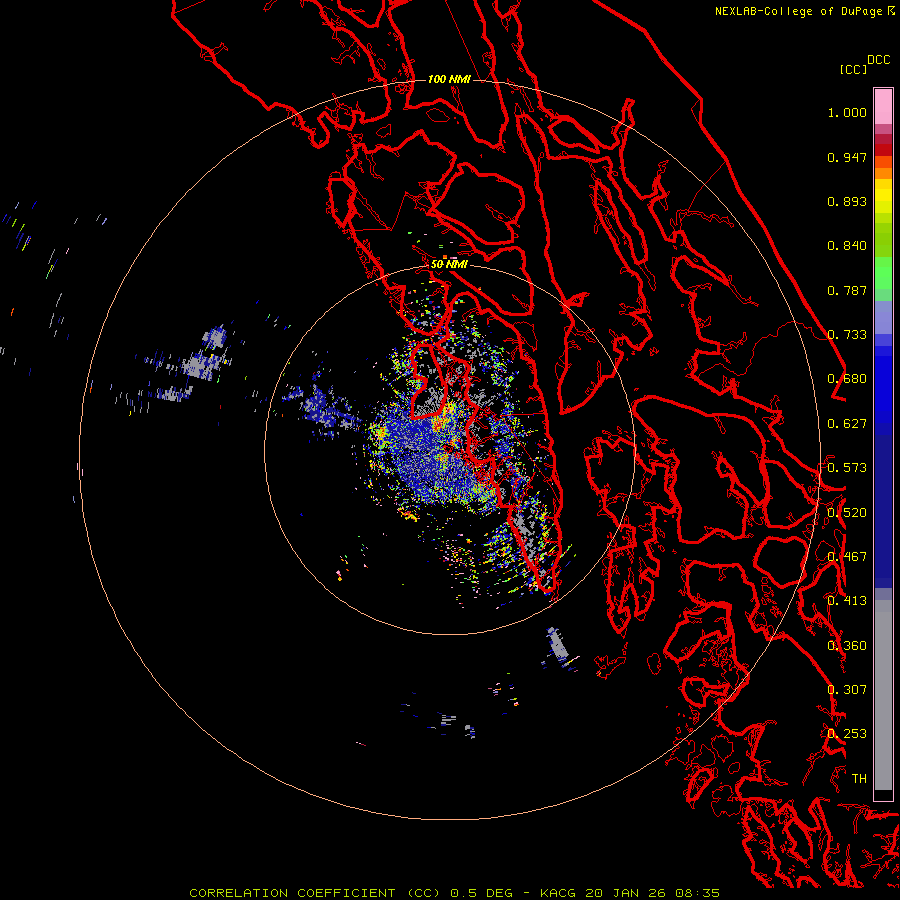Viewport: 900px width, 900px height.
Task: Click the 50 NMI range ring label
Action: tap(449, 264)
